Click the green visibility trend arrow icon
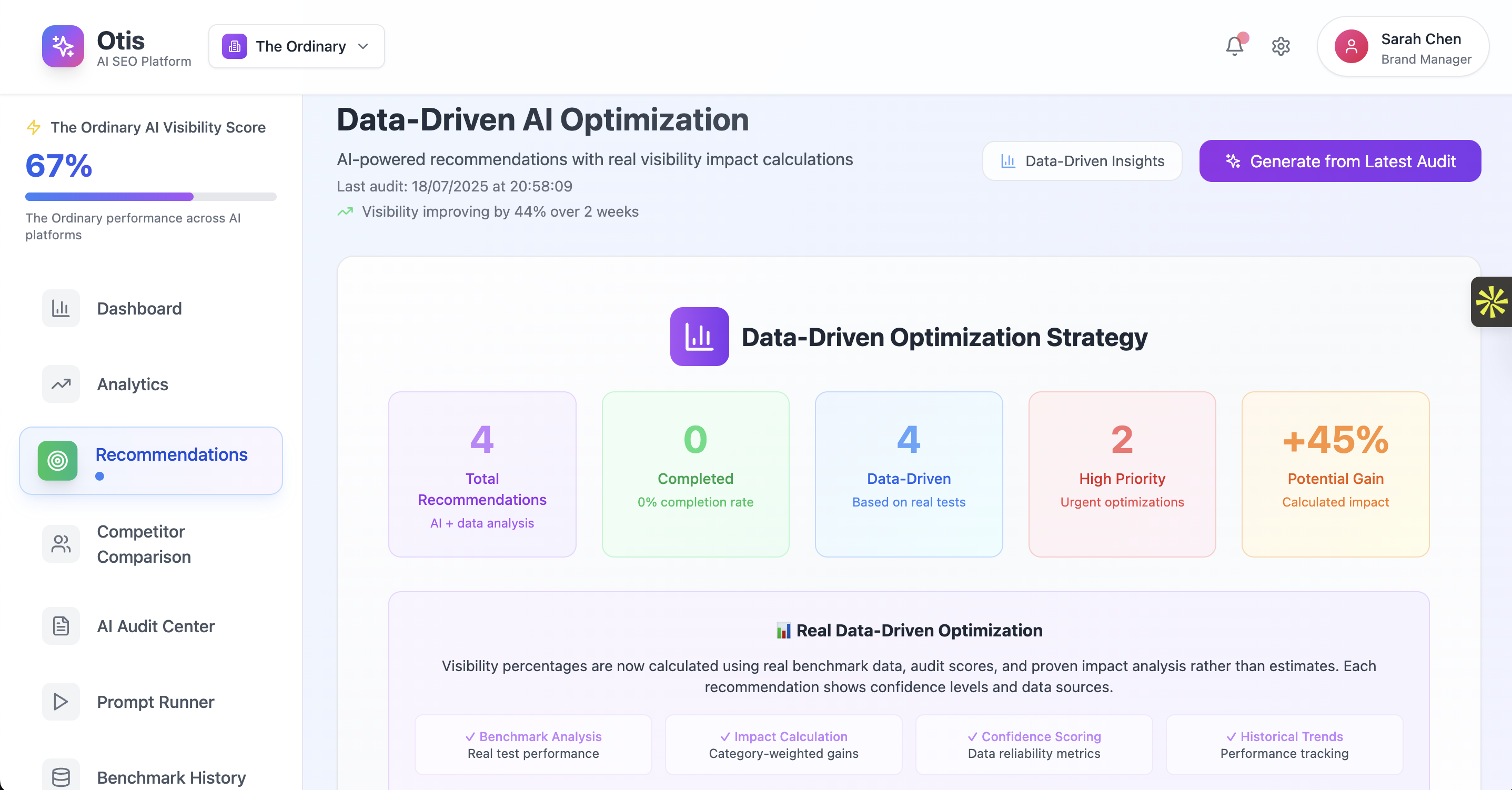 pyautogui.click(x=345, y=211)
